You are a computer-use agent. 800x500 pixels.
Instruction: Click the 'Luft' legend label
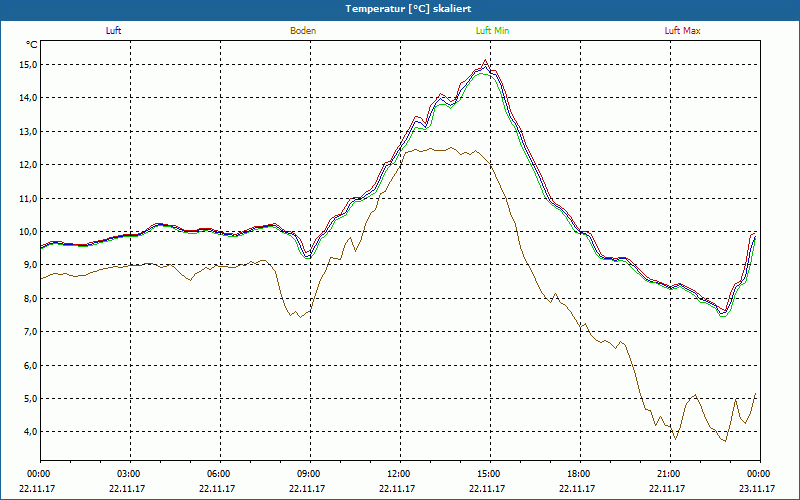point(113,31)
